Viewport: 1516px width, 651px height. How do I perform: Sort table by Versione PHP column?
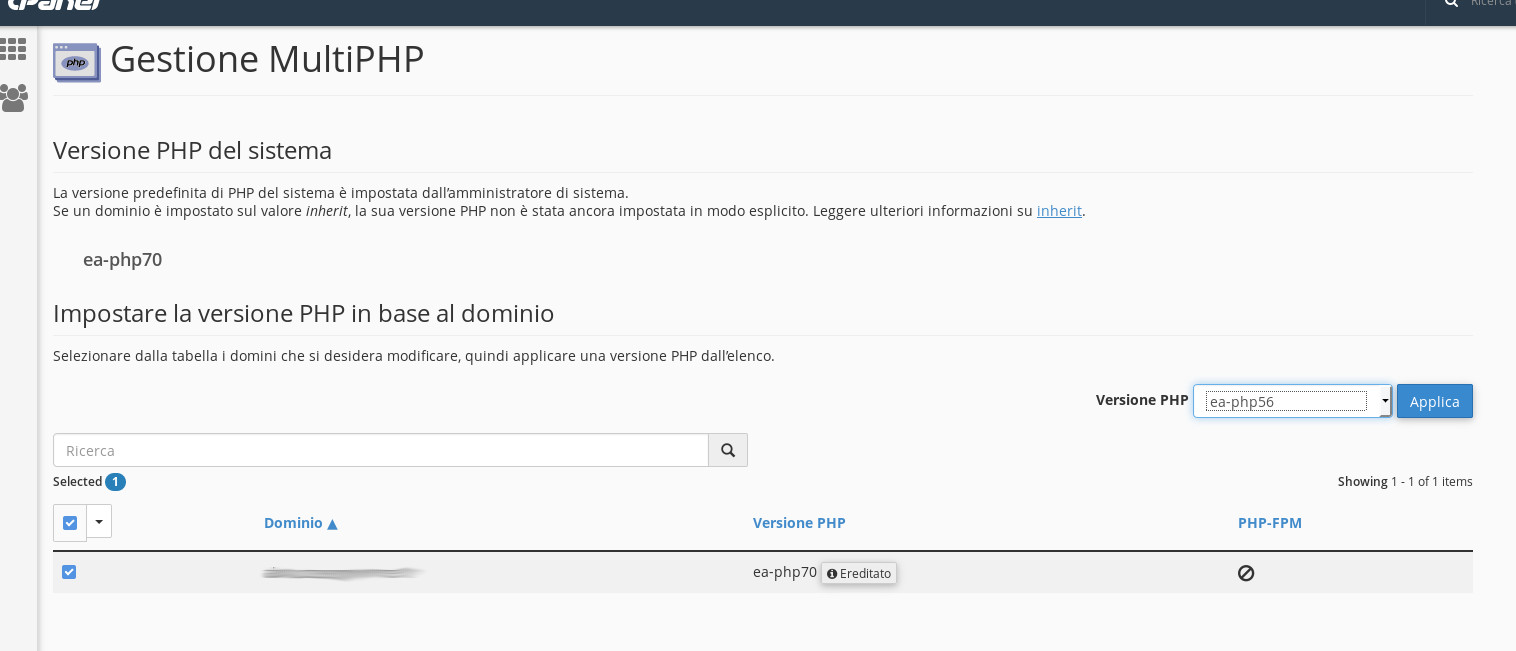[799, 523]
